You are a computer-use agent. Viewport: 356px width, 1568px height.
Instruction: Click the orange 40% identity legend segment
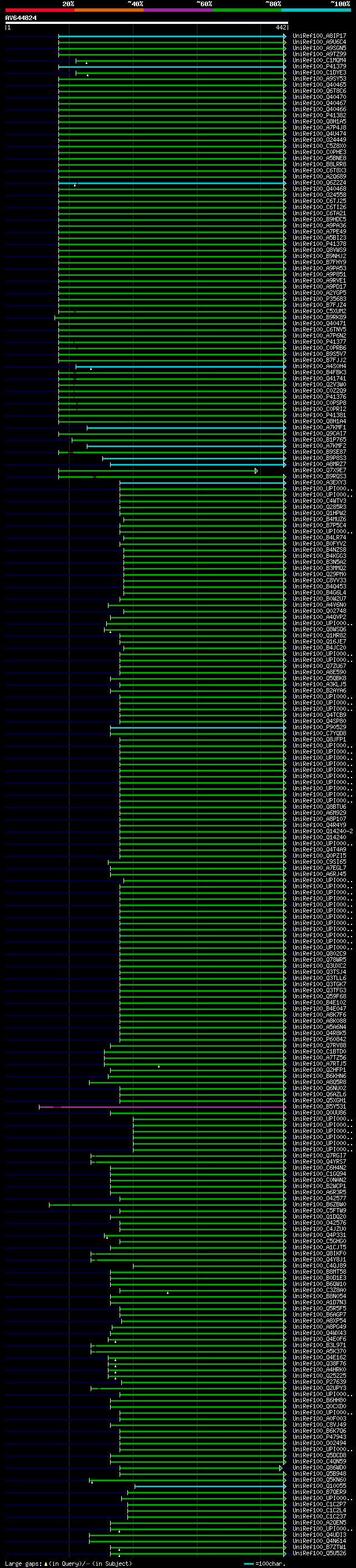[x=109, y=10]
